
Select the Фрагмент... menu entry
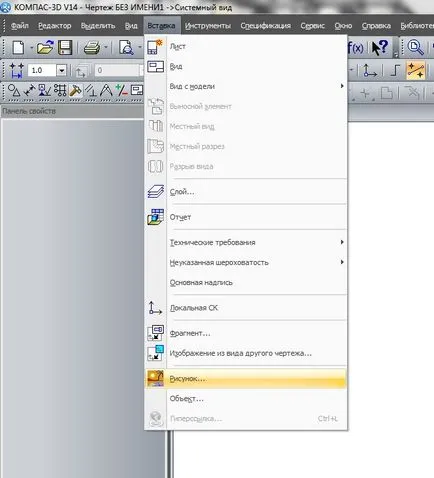pyautogui.click(x=246, y=333)
